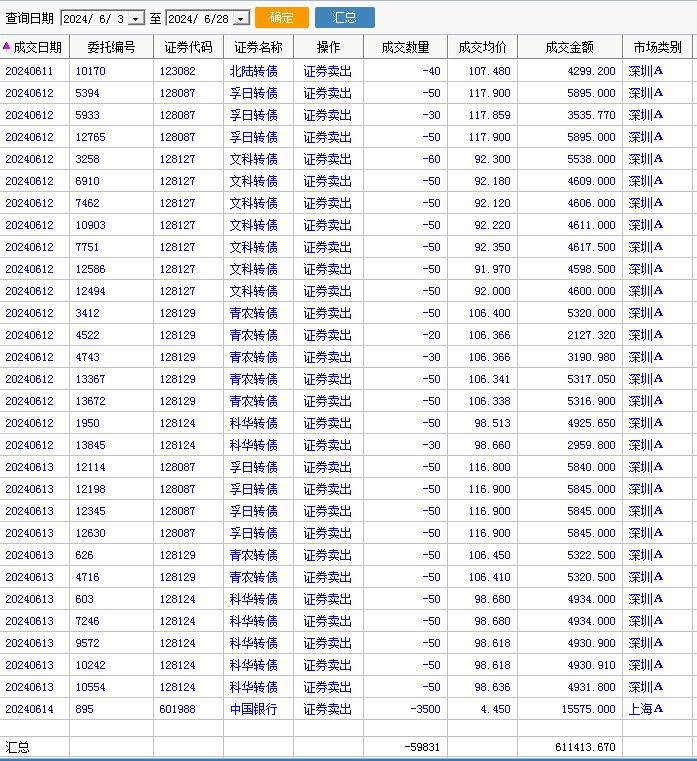The height and width of the screenshot is (761, 697).
Task: Click the 市场类别 column header
Action: [x=658, y=47]
